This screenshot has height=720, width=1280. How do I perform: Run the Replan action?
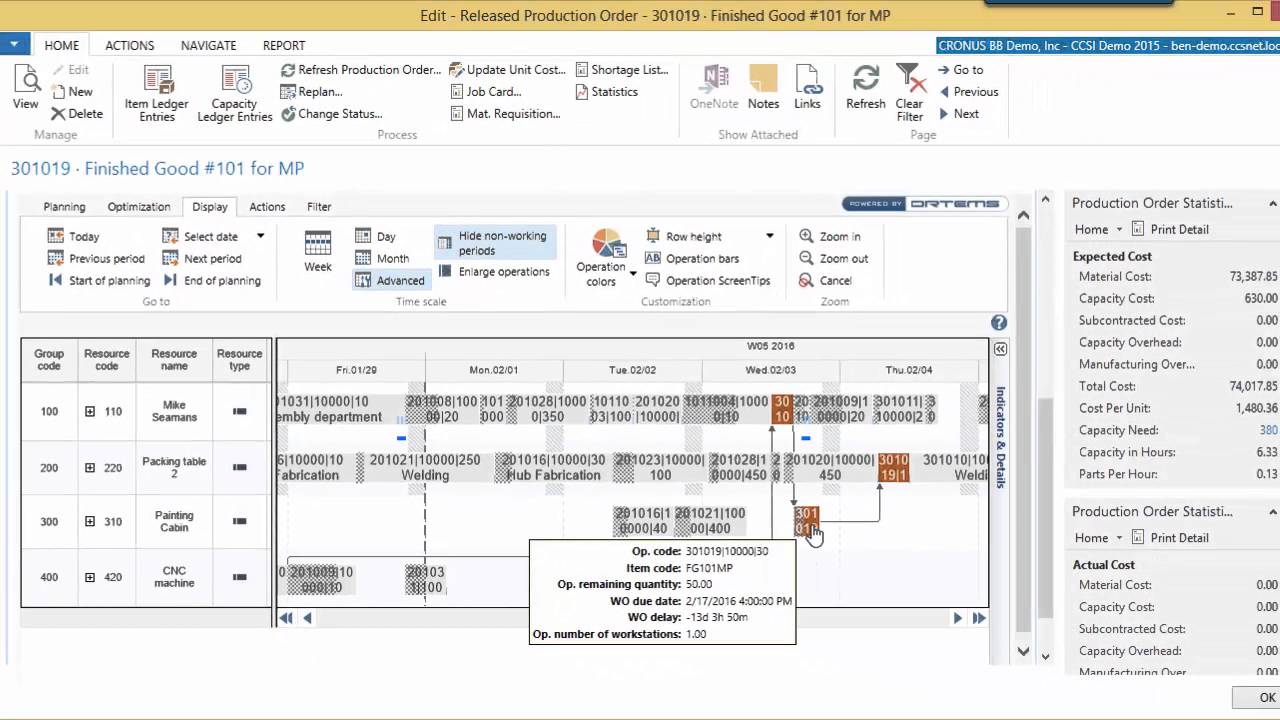(x=312, y=92)
